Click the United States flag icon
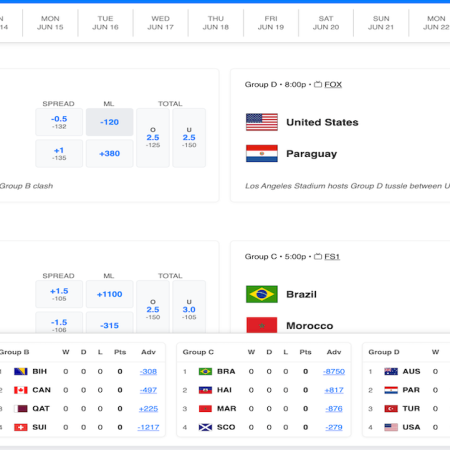 pyautogui.click(x=262, y=122)
